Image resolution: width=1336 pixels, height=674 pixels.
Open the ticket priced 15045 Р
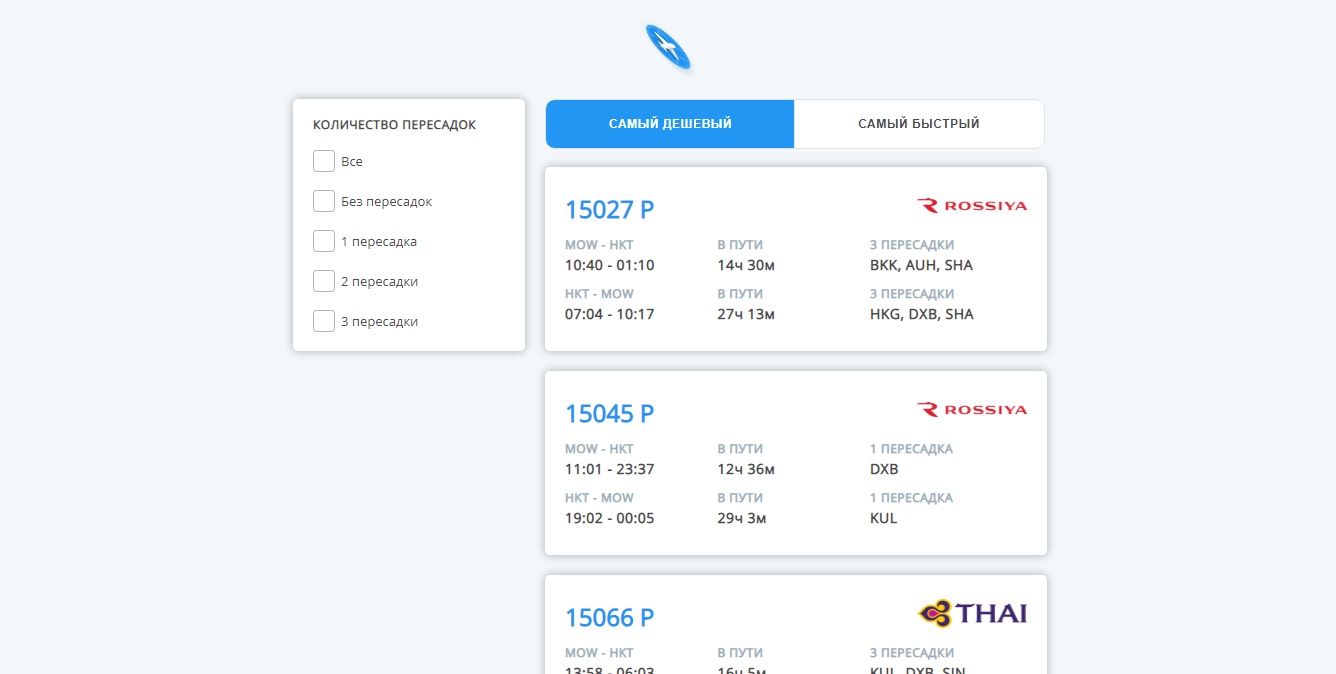tap(610, 414)
